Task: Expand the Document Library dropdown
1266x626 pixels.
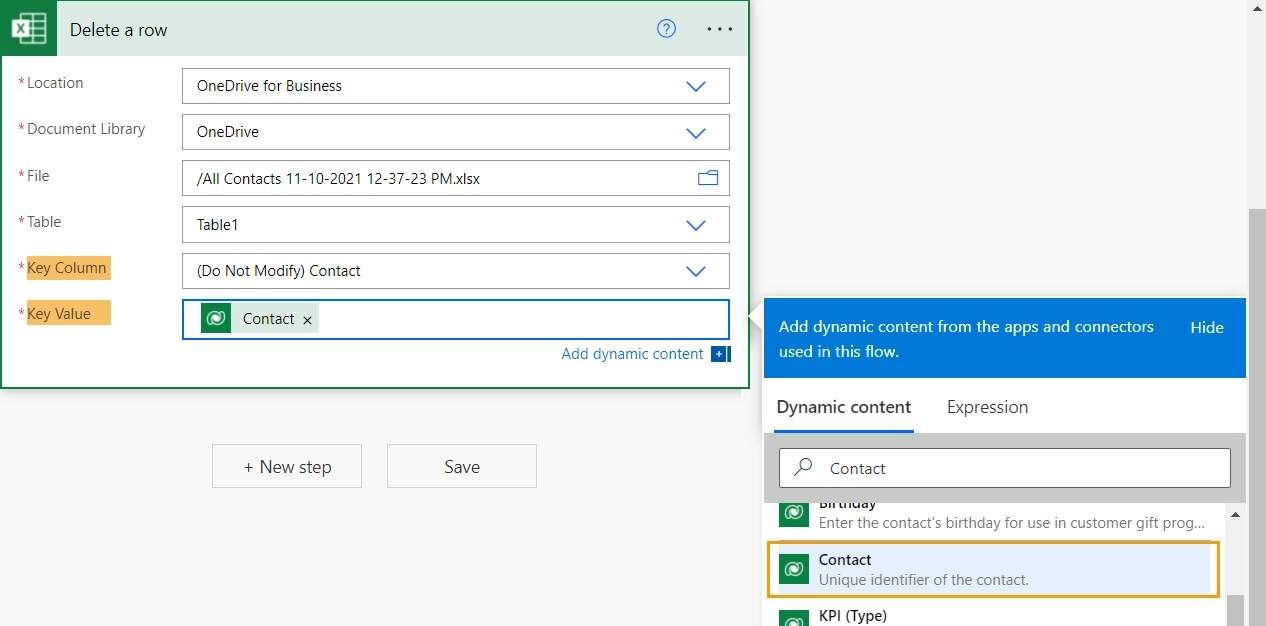Action: coord(696,132)
